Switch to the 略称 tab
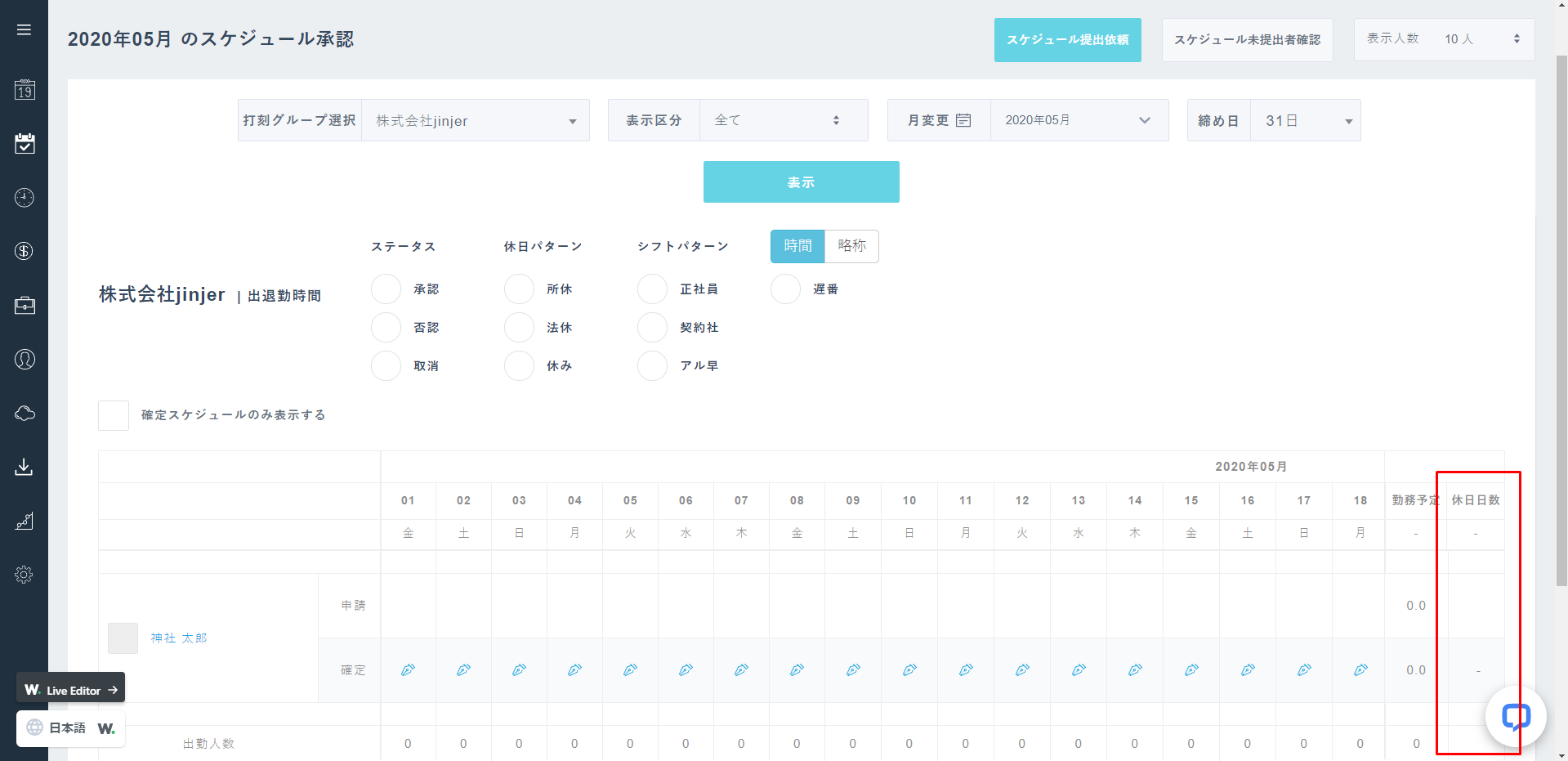Image resolution: width=1568 pixels, height=761 pixels. coord(851,246)
